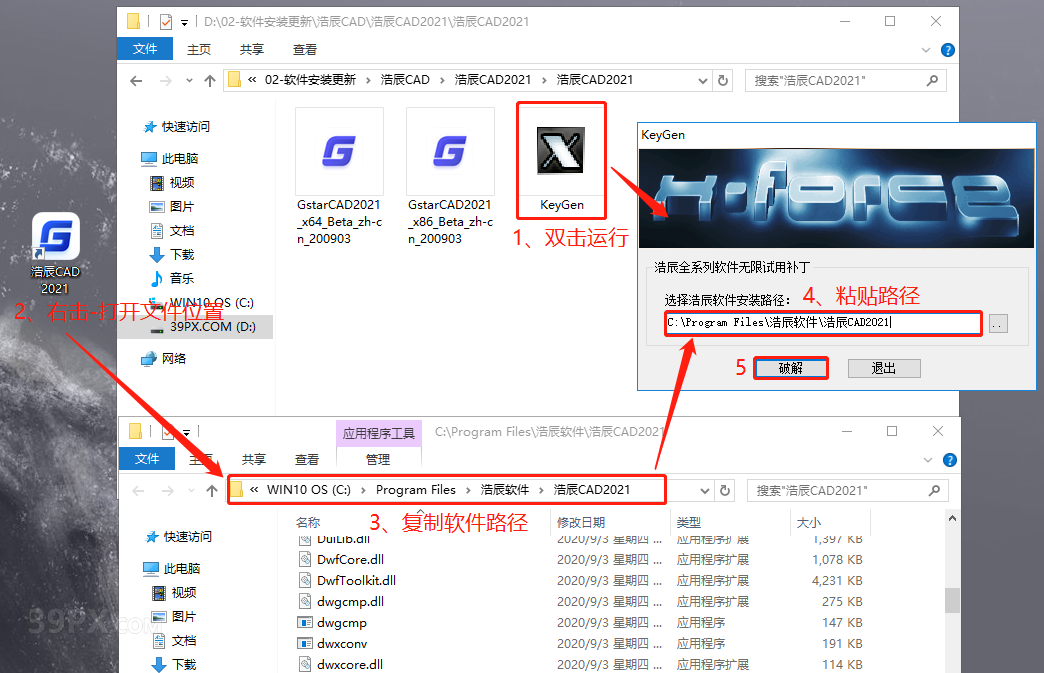Sort by the 大小 column header
Viewport: 1044px width, 673px height.
(x=809, y=523)
